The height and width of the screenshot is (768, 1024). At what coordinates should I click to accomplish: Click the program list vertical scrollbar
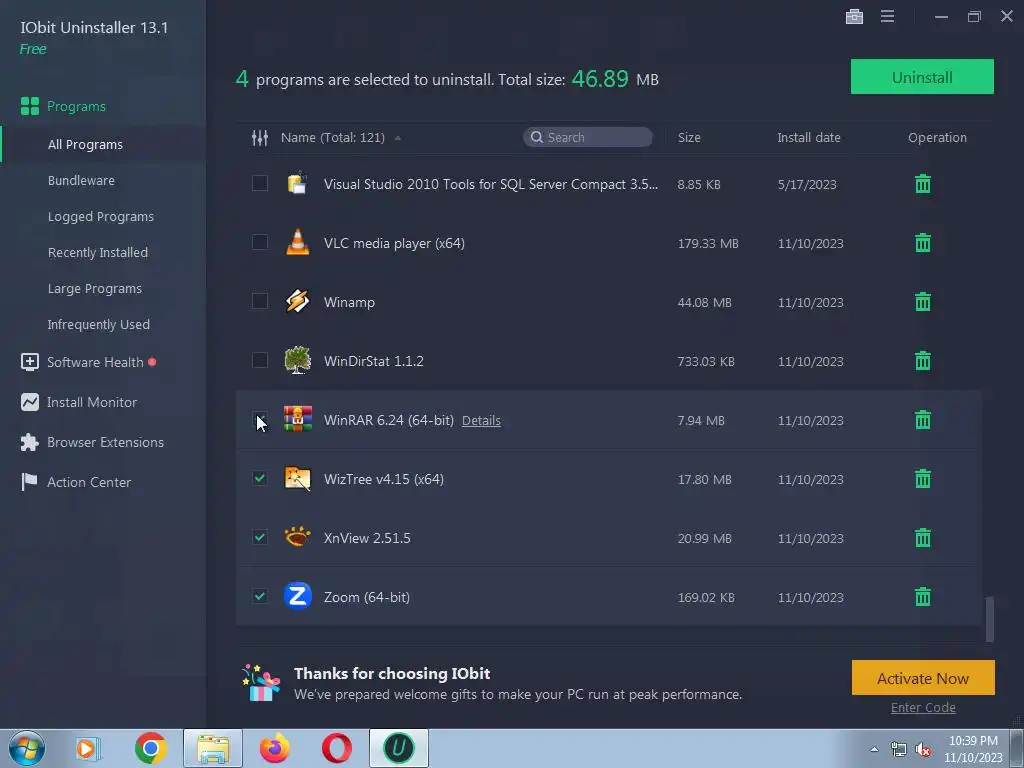tap(989, 618)
